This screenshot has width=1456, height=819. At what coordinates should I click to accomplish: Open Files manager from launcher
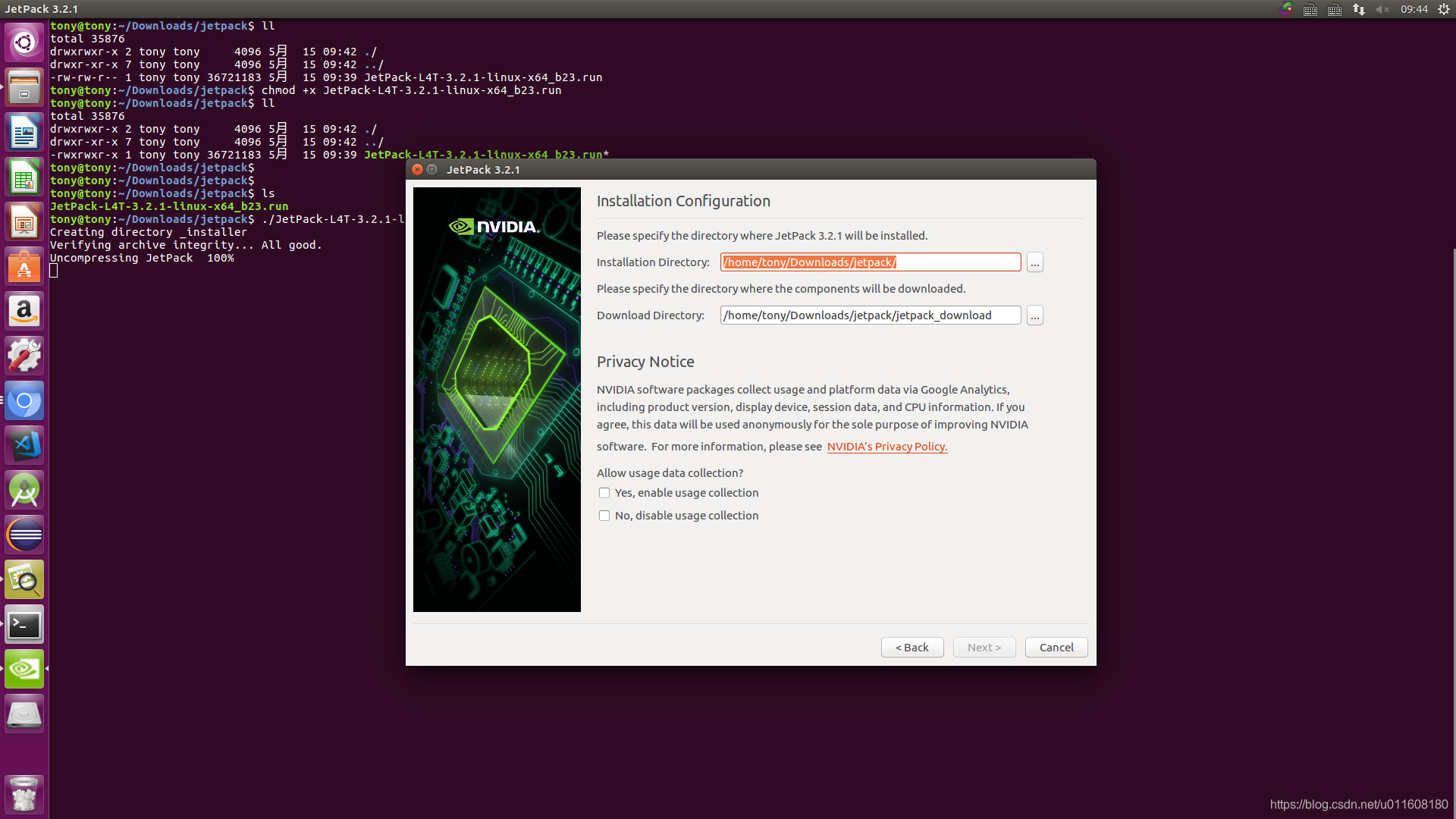[x=24, y=87]
